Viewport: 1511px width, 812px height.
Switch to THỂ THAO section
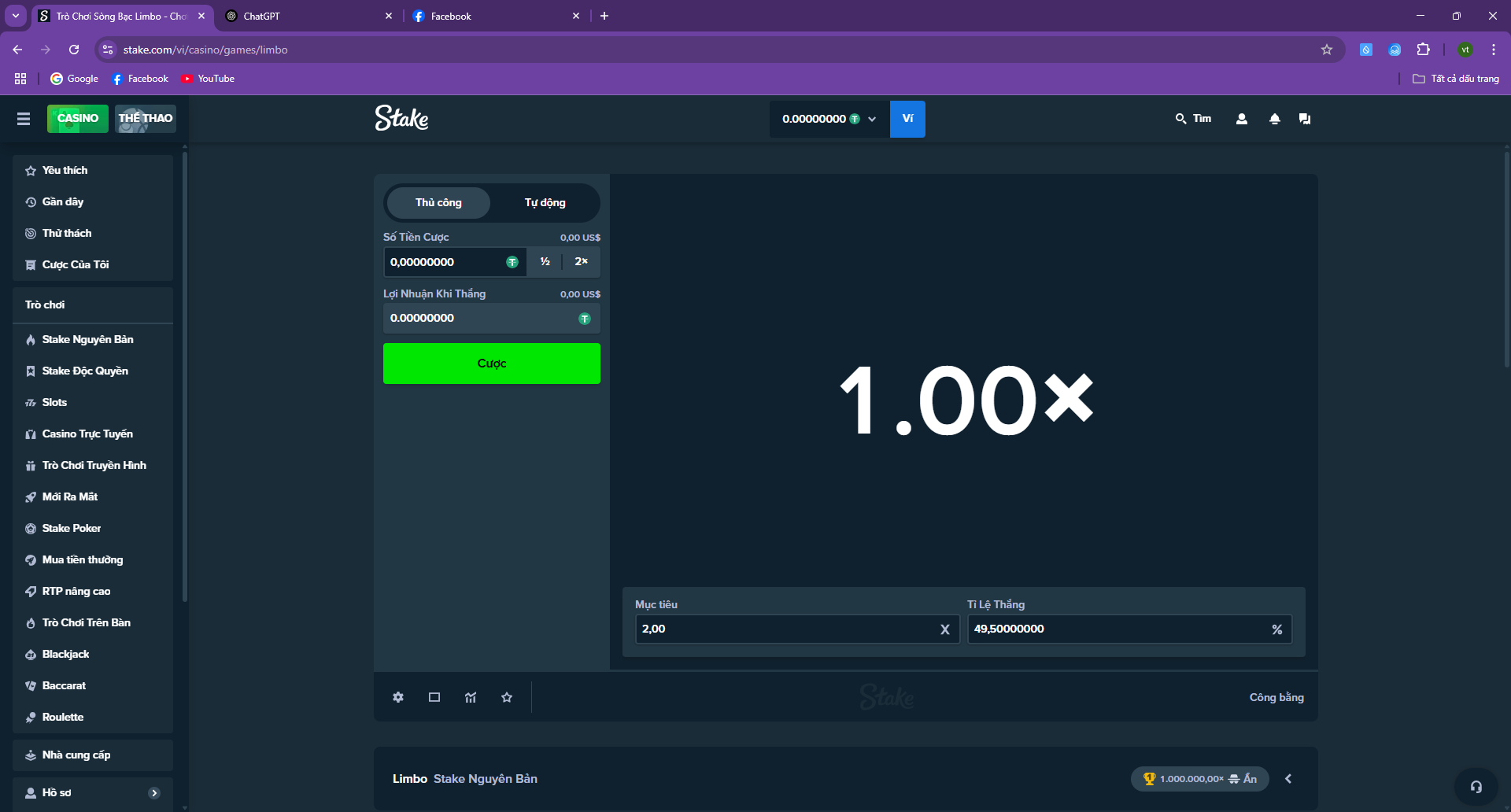pos(146,119)
